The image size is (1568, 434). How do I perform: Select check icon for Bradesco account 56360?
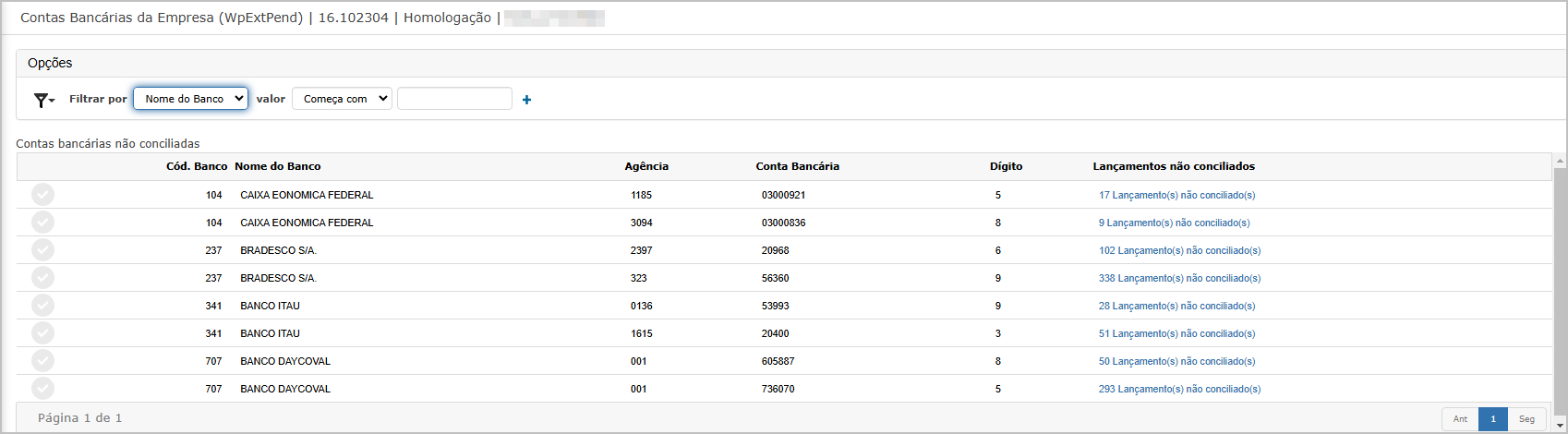pyautogui.click(x=42, y=277)
